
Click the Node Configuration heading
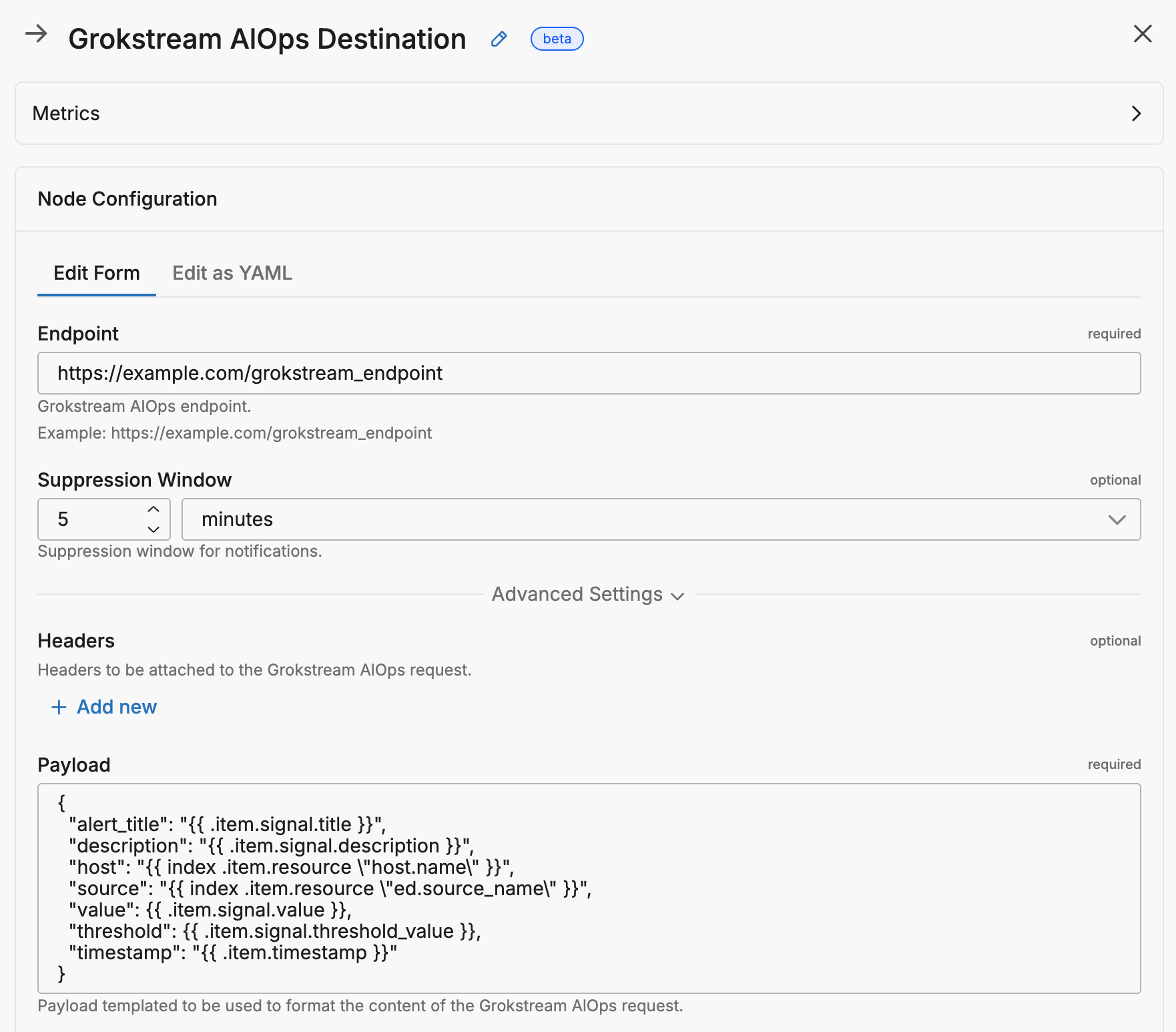[x=127, y=198]
